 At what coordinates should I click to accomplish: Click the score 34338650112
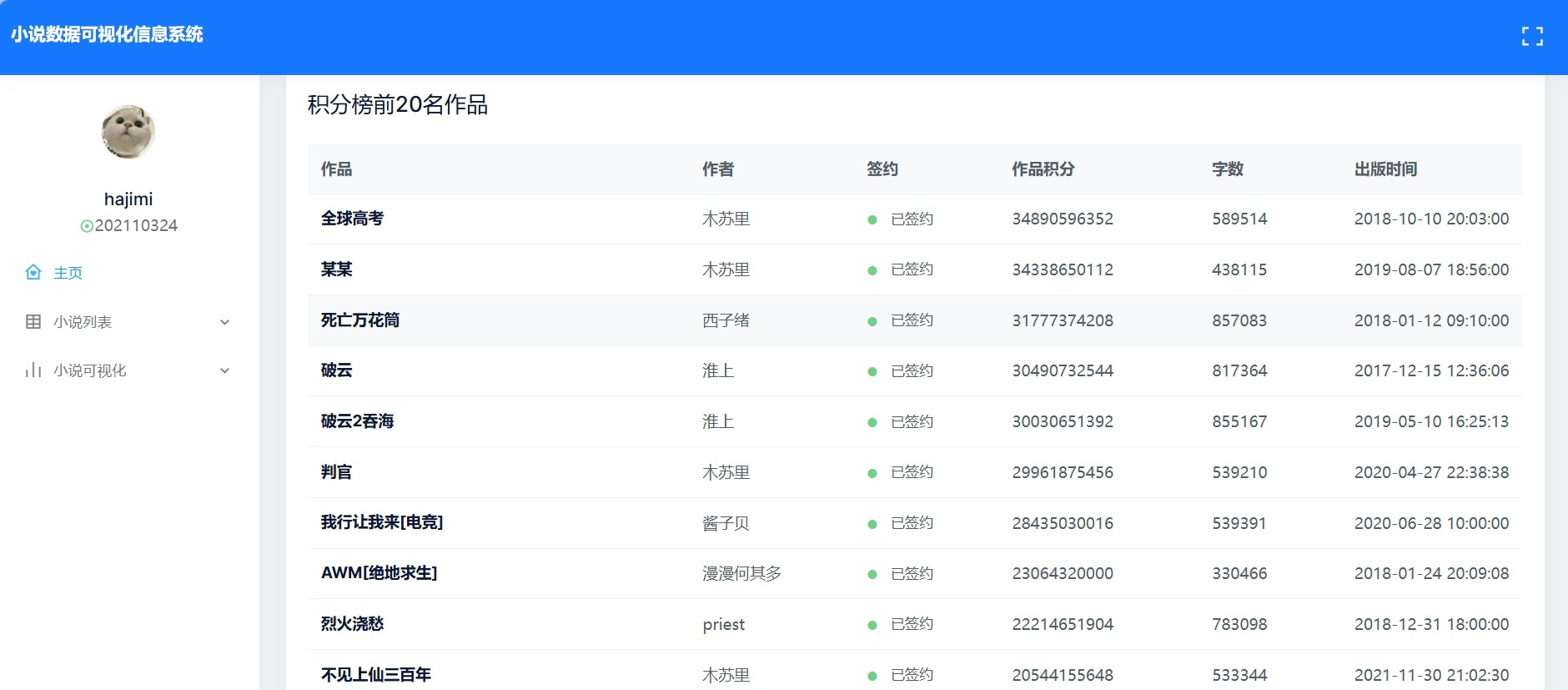1063,269
